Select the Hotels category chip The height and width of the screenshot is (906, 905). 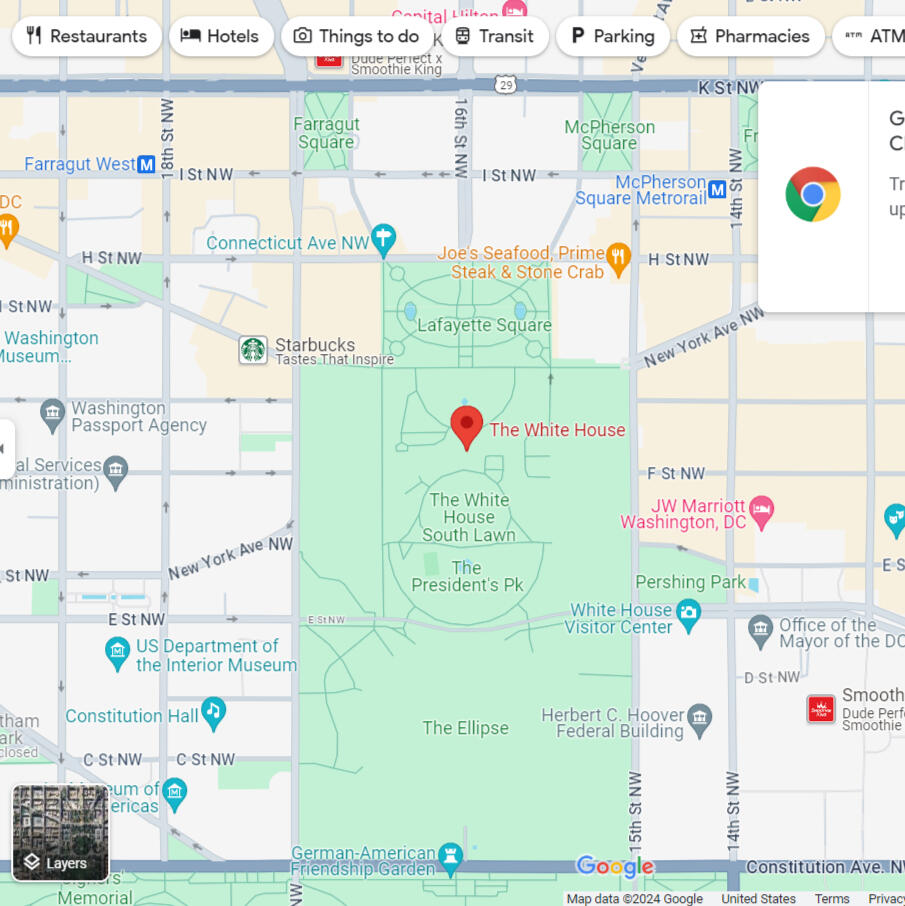coord(220,36)
